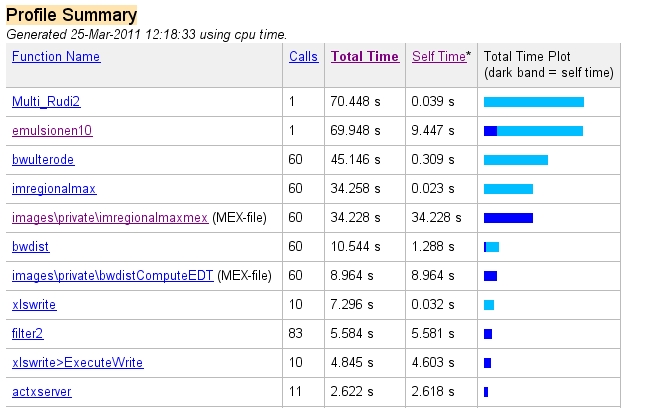Screen dimensions: 648x408
Task: Click the imregionalmaxmex dark self-time bar
Action: click(508, 218)
